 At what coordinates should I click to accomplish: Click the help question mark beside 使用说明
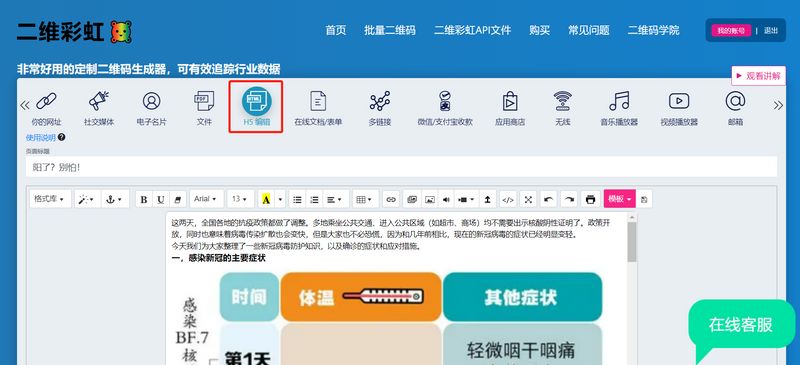click(x=61, y=137)
